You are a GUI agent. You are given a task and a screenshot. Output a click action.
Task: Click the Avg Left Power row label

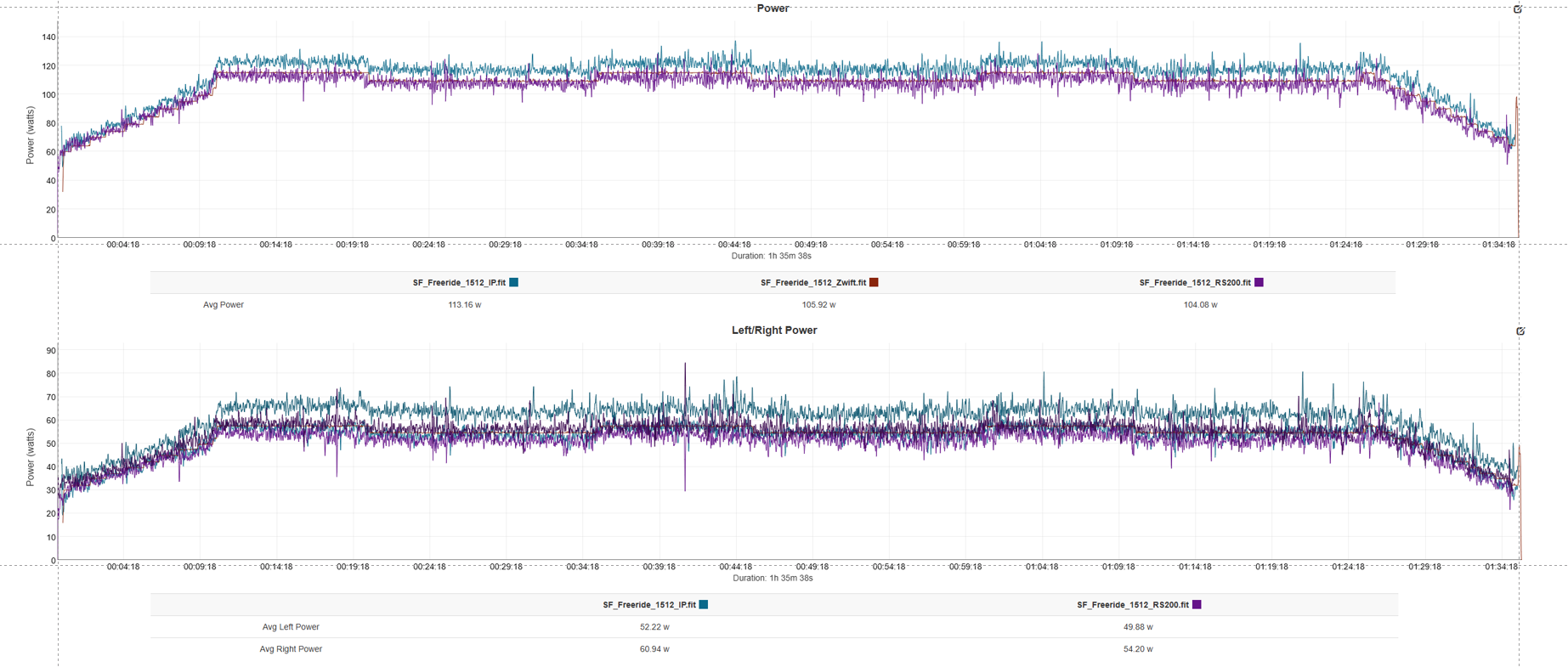coord(291,627)
